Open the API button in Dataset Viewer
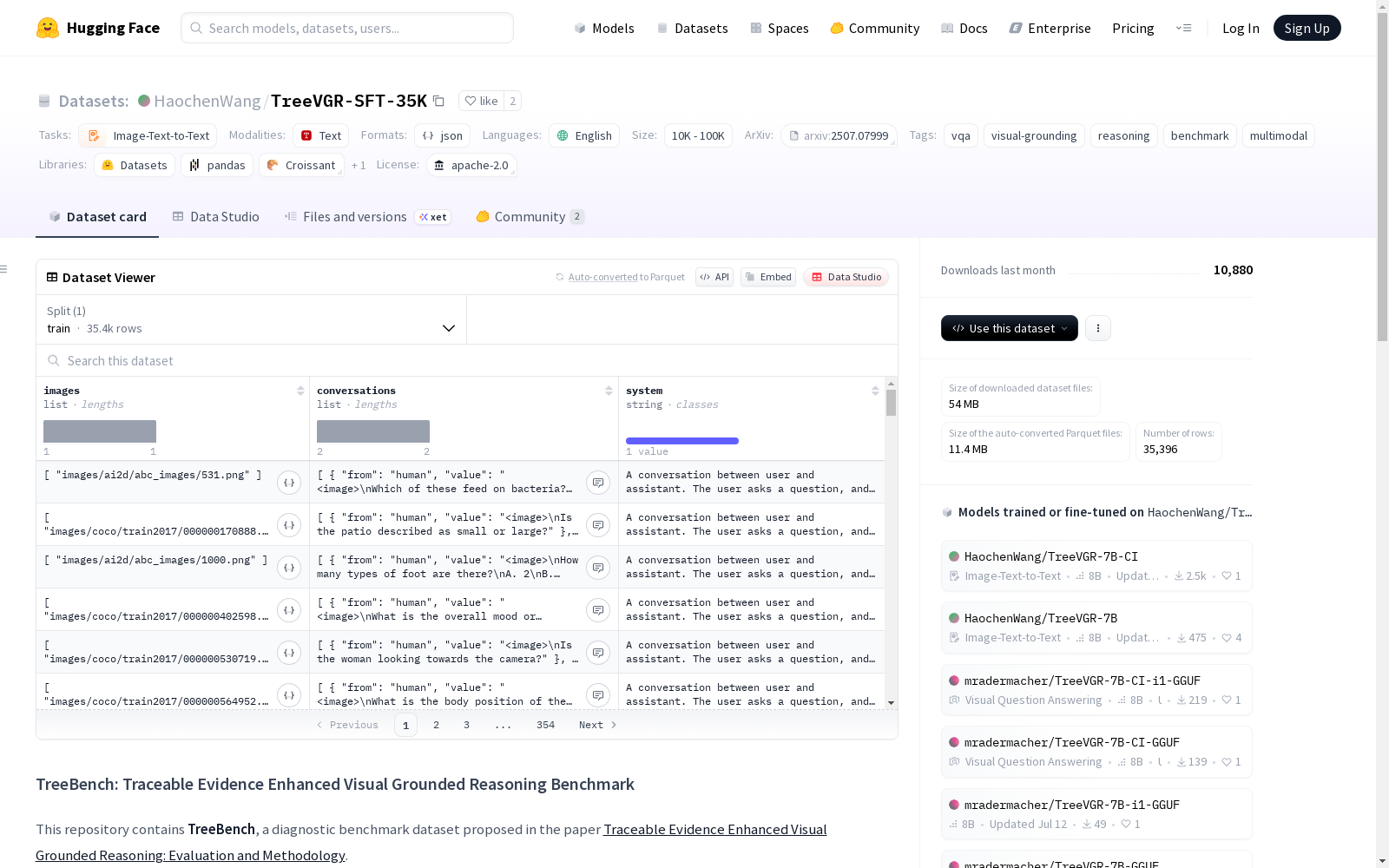Screen dimensions: 1389x868 click(x=714, y=277)
